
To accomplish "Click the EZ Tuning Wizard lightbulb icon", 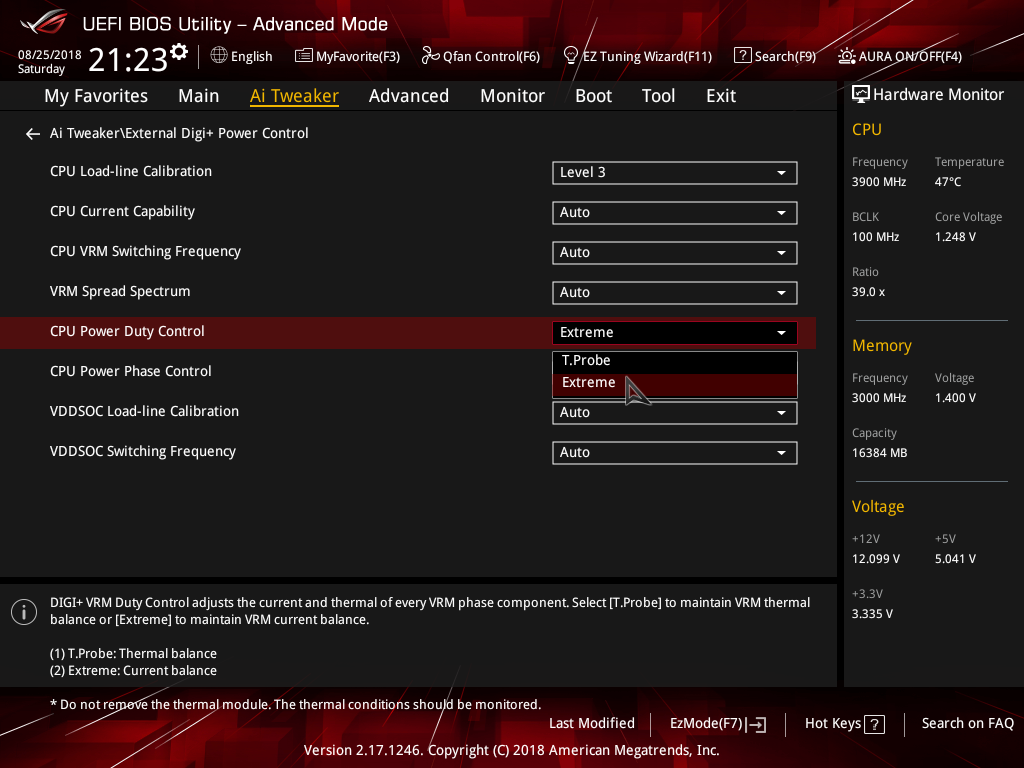I will pos(571,56).
